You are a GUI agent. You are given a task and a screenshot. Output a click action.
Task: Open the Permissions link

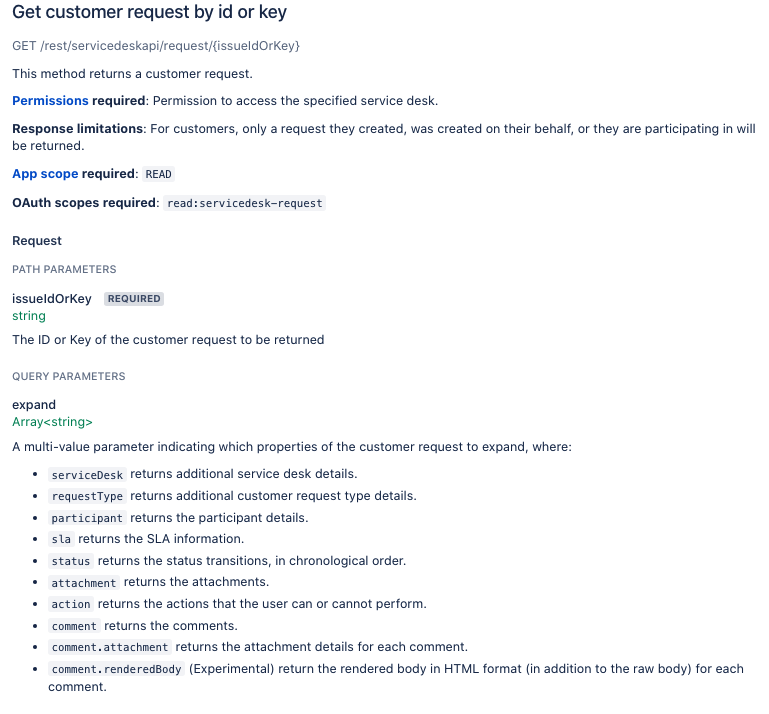coord(50,101)
